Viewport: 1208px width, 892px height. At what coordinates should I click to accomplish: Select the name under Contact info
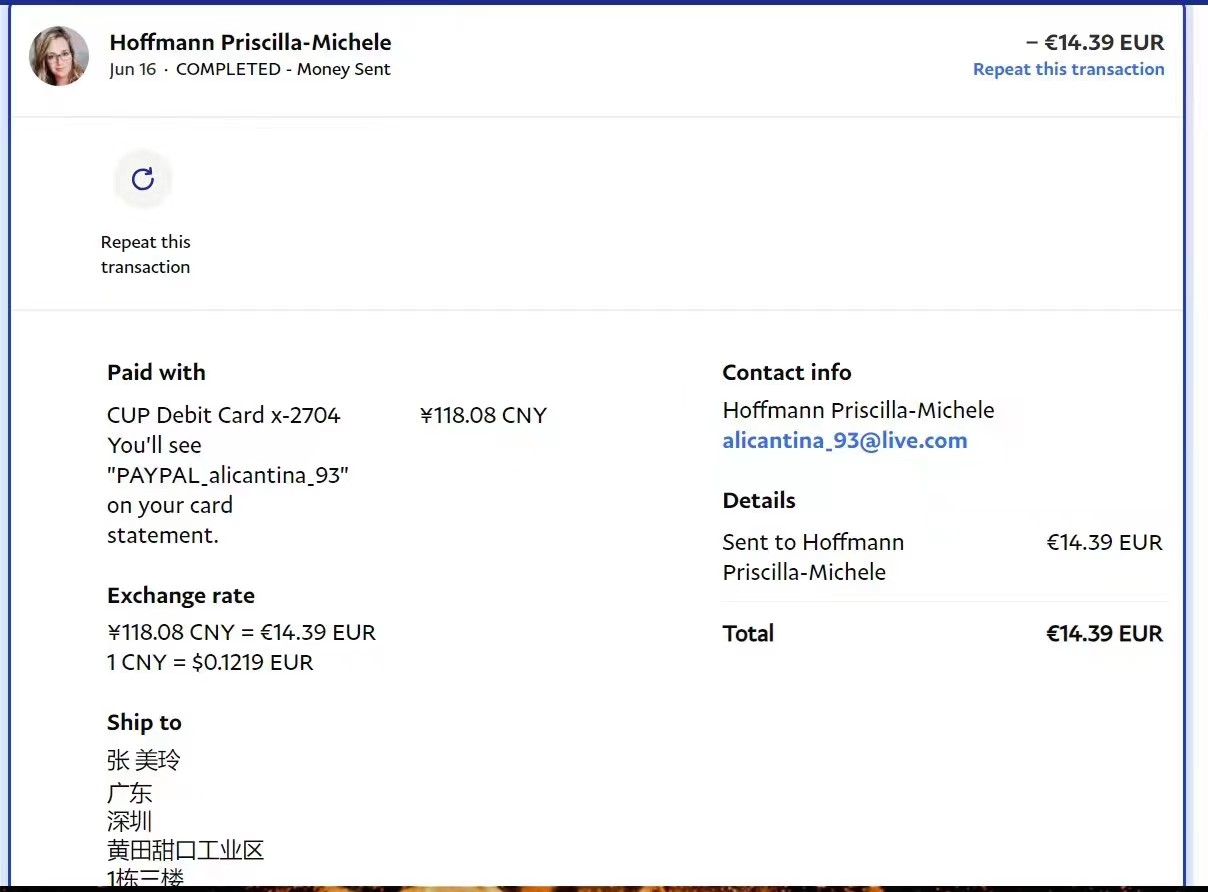click(858, 410)
